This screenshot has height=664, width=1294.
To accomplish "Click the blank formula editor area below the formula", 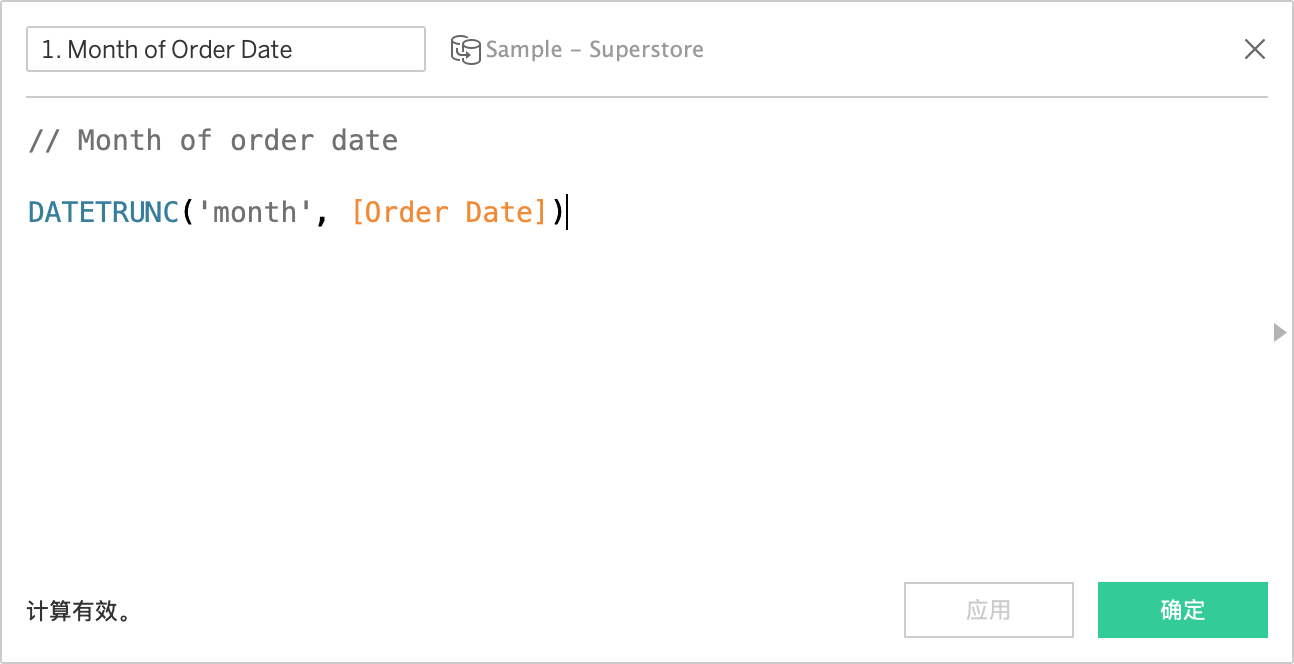I will (640, 400).
